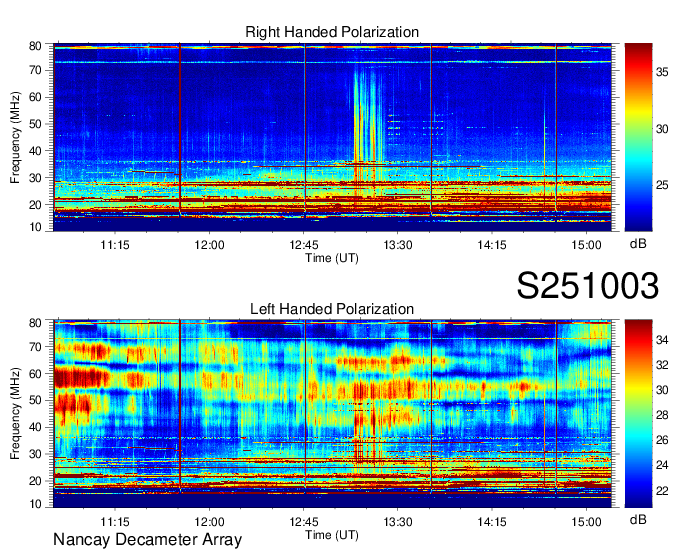Click the Time (UT) label under the lower plot
Screen dimensions: 680x552
332,534
